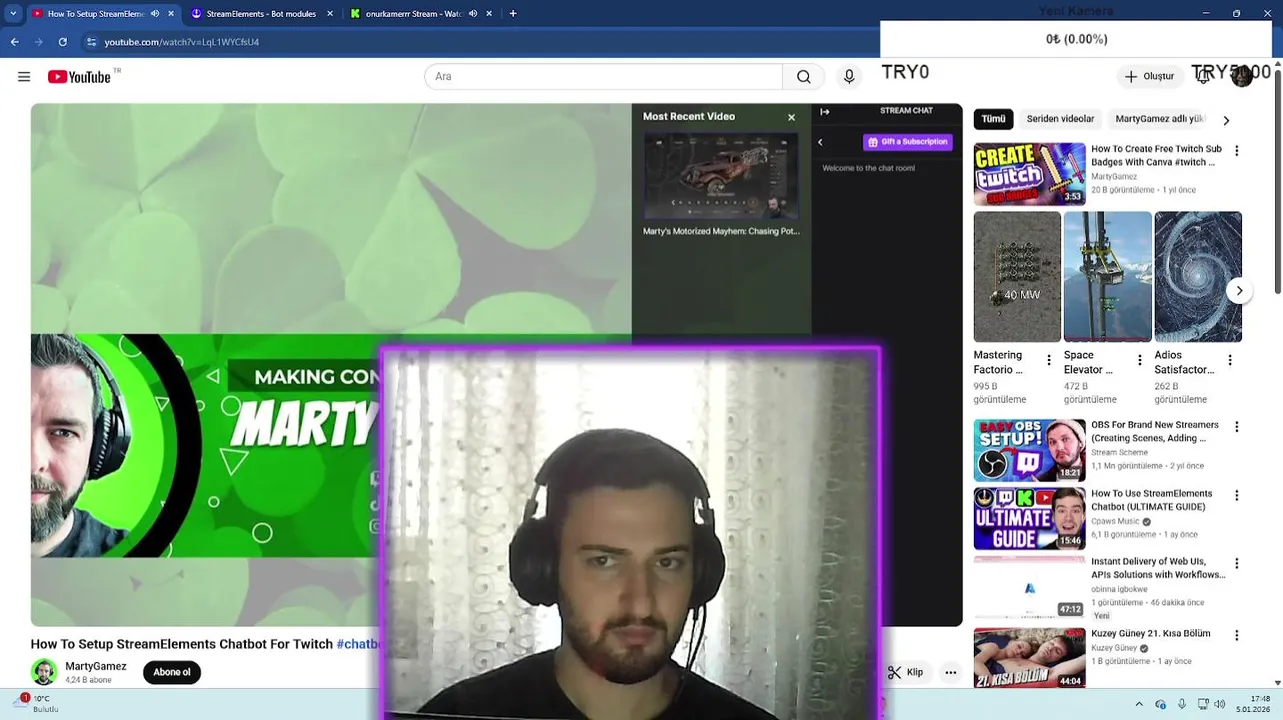
Task: Mute the onurkamerrr Stream tab audio
Action: coord(474,14)
